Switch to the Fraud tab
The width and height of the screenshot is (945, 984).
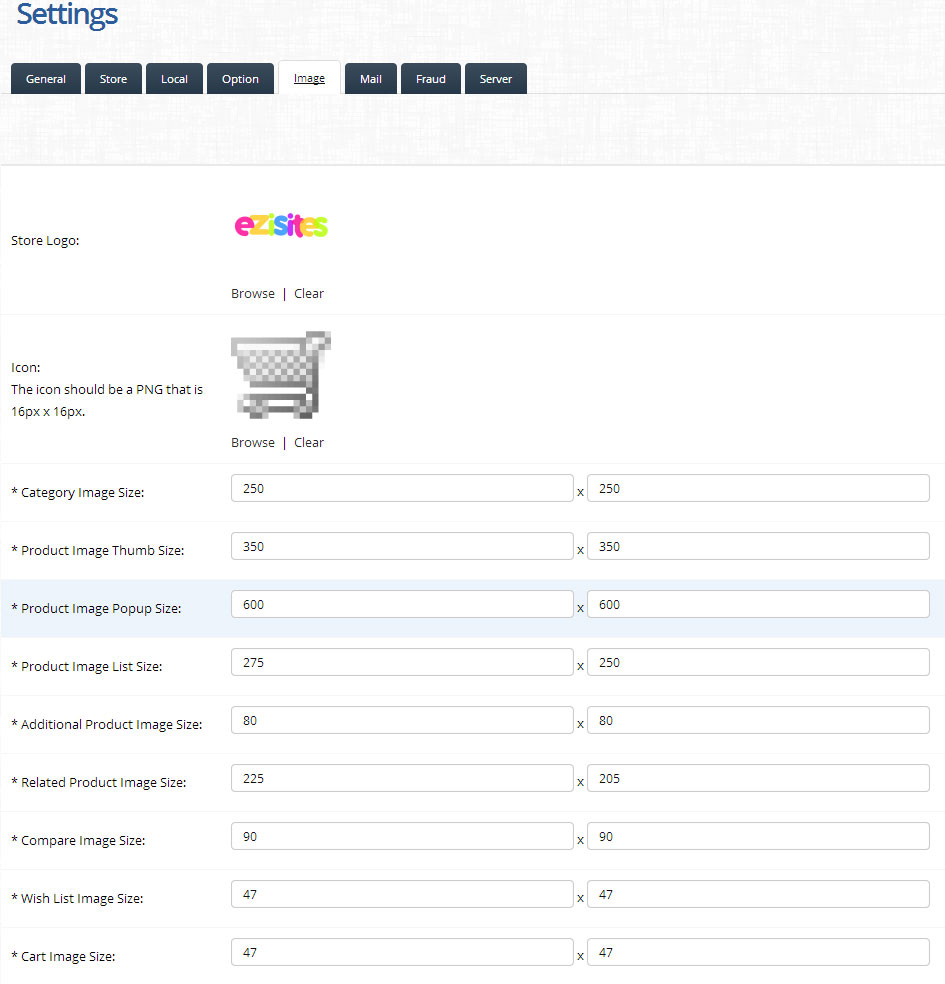click(x=430, y=79)
